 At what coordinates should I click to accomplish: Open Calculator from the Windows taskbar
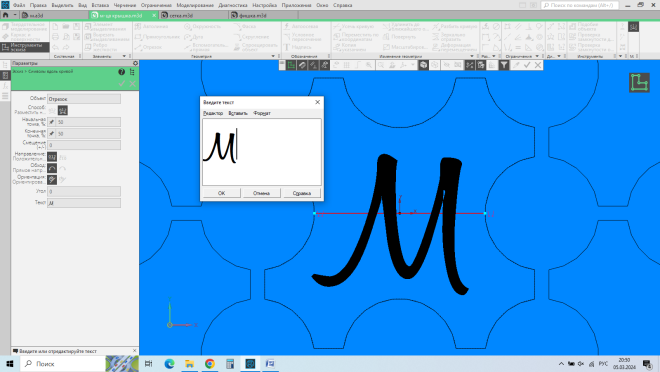pyautogui.click(x=230, y=364)
